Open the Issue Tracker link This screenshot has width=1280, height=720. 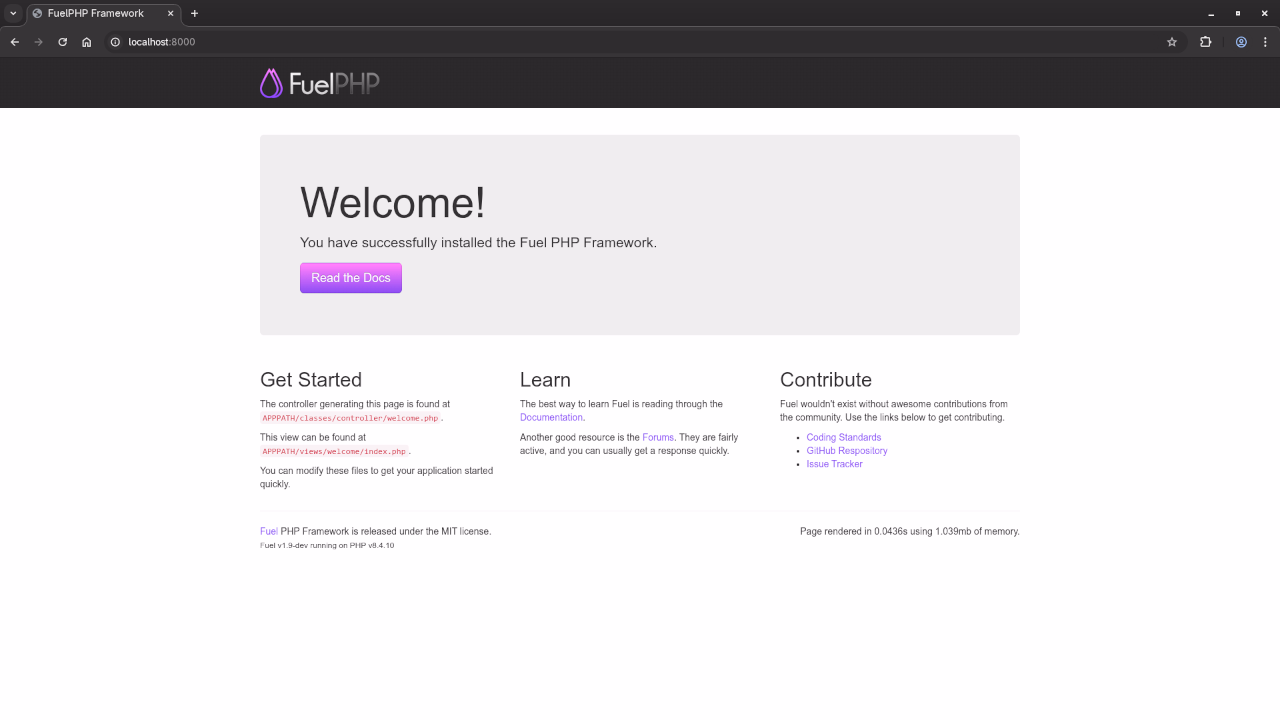(x=835, y=464)
